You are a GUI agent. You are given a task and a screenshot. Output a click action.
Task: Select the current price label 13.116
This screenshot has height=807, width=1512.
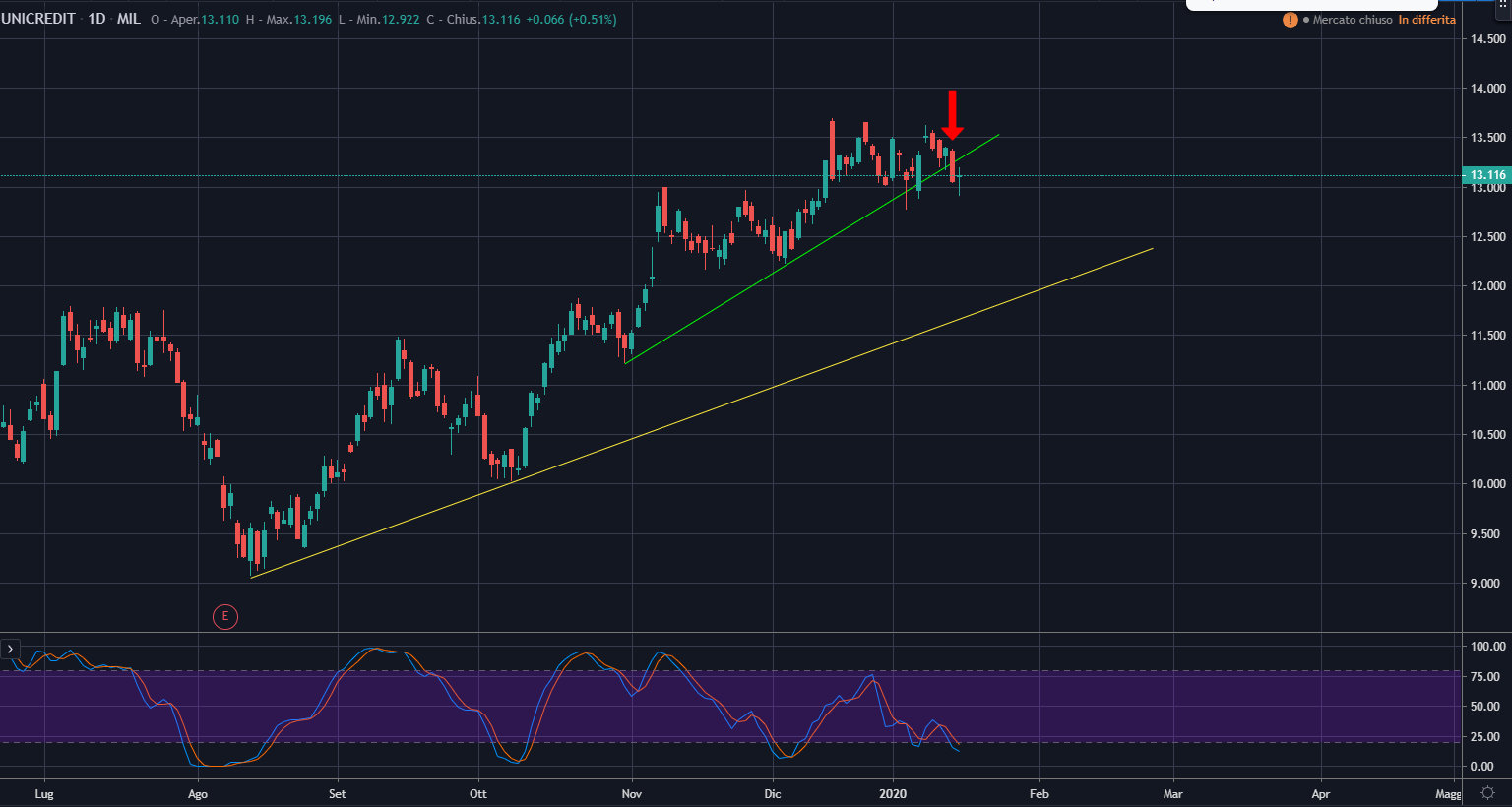pyautogui.click(x=1485, y=175)
